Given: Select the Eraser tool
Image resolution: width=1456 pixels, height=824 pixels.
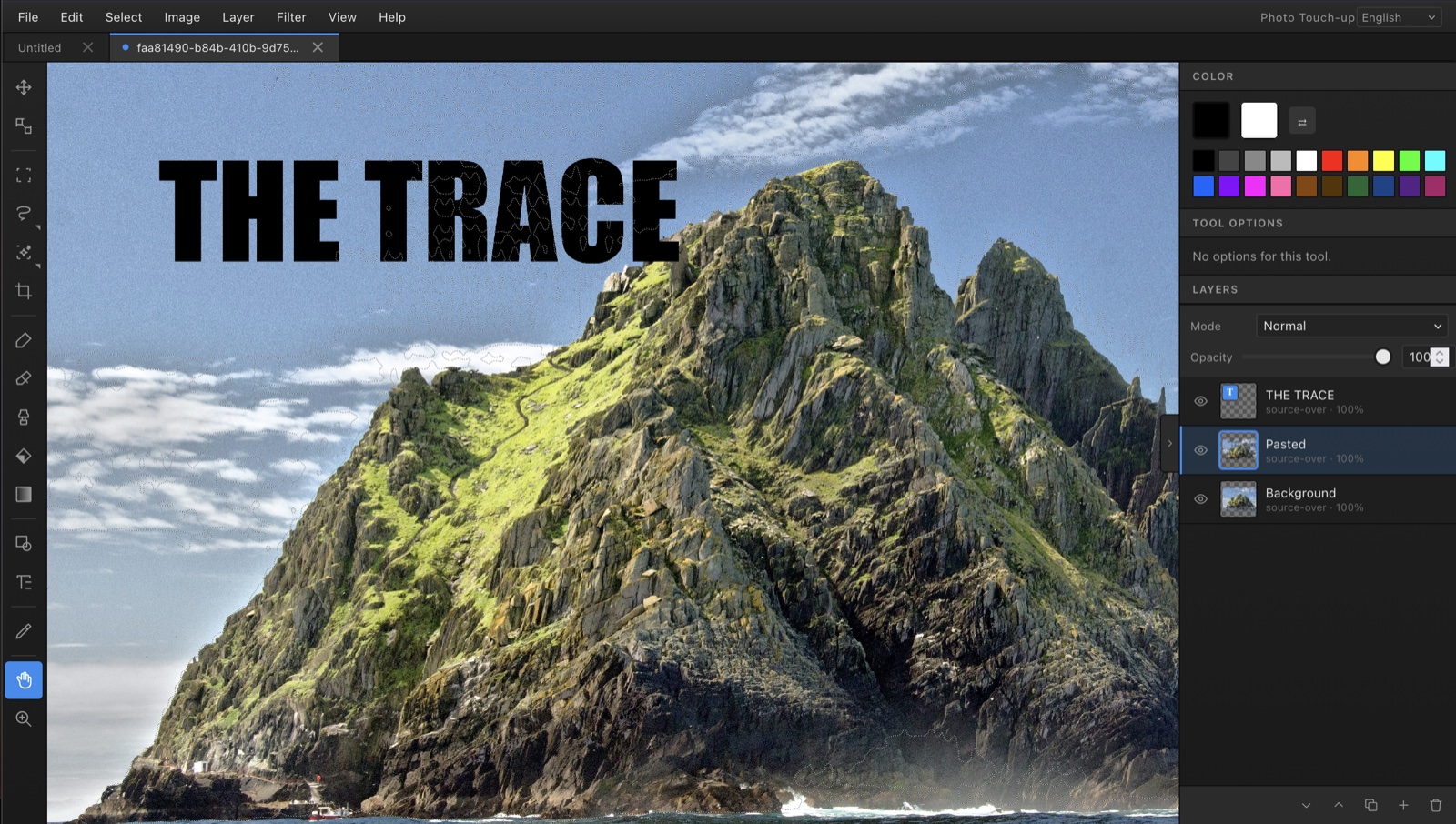Looking at the screenshot, I should (24, 378).
